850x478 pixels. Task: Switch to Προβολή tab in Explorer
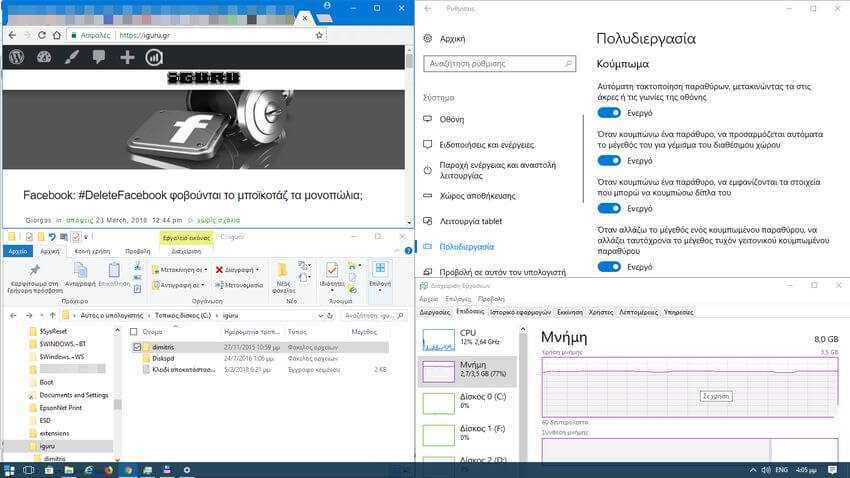138,251
